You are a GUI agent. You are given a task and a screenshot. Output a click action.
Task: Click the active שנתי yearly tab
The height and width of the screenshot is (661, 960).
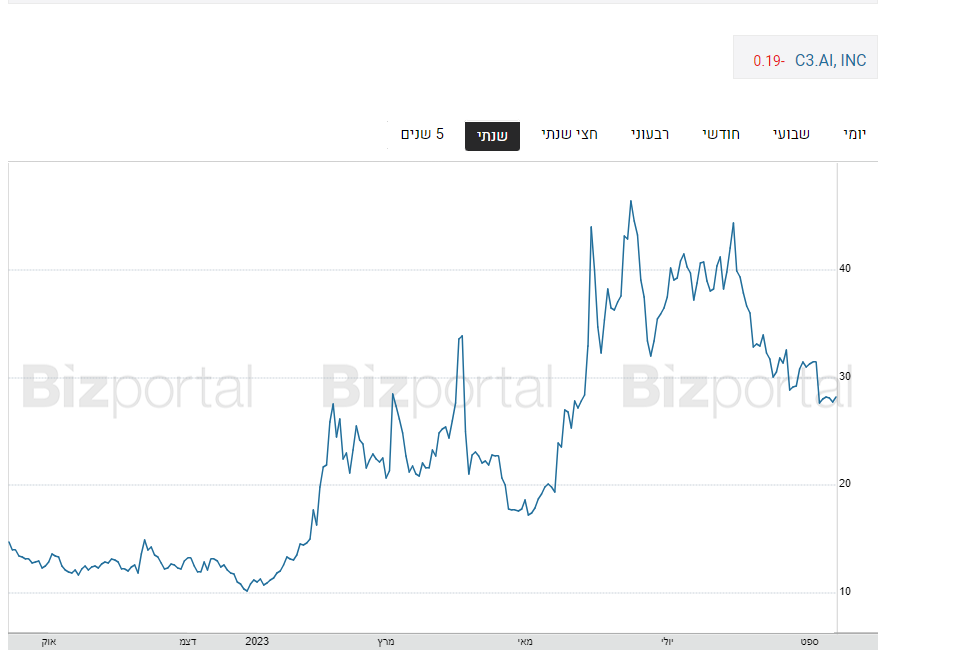[492, 136]
